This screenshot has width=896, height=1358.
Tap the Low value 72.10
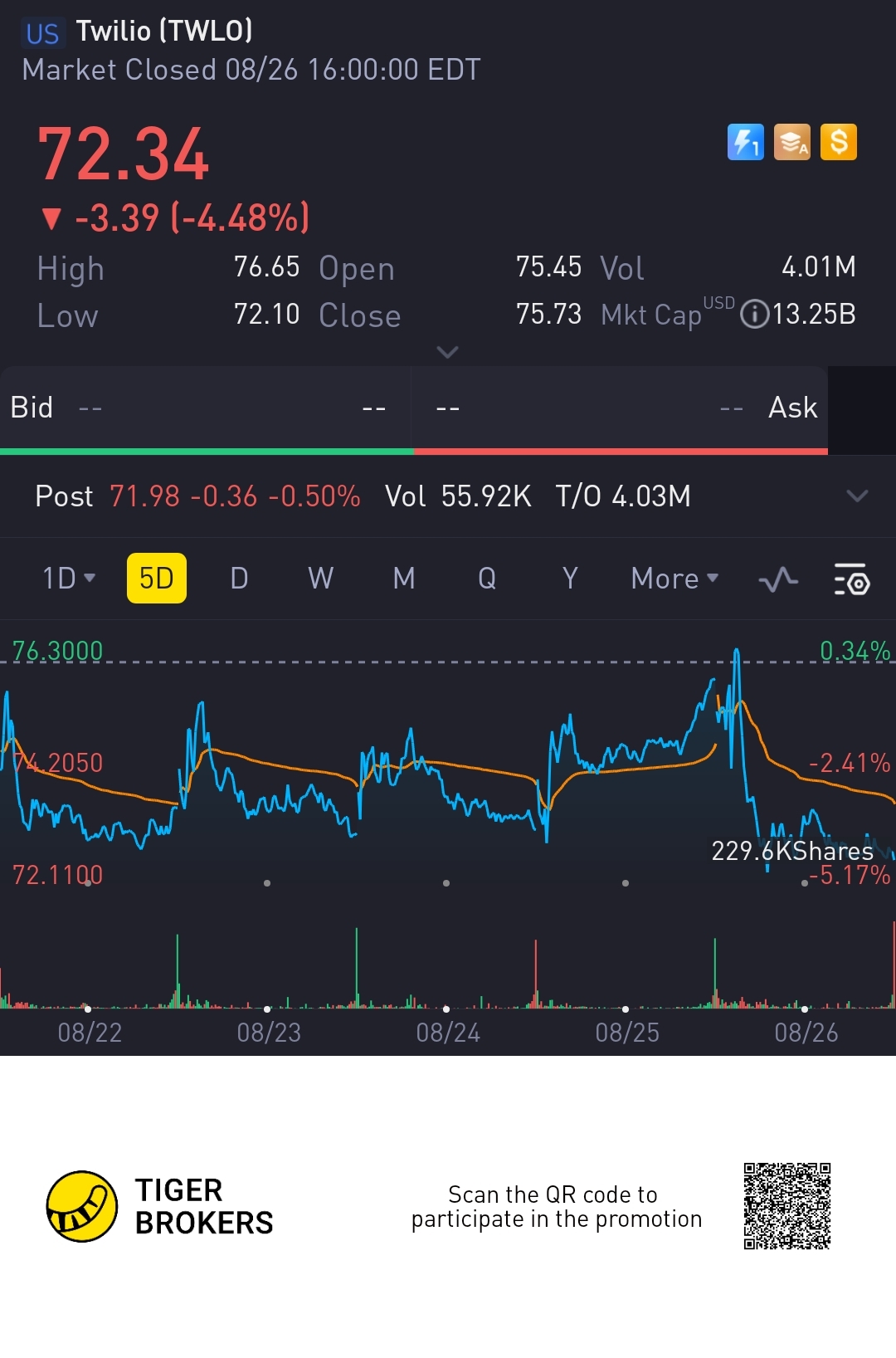click(x=266, y=315)
